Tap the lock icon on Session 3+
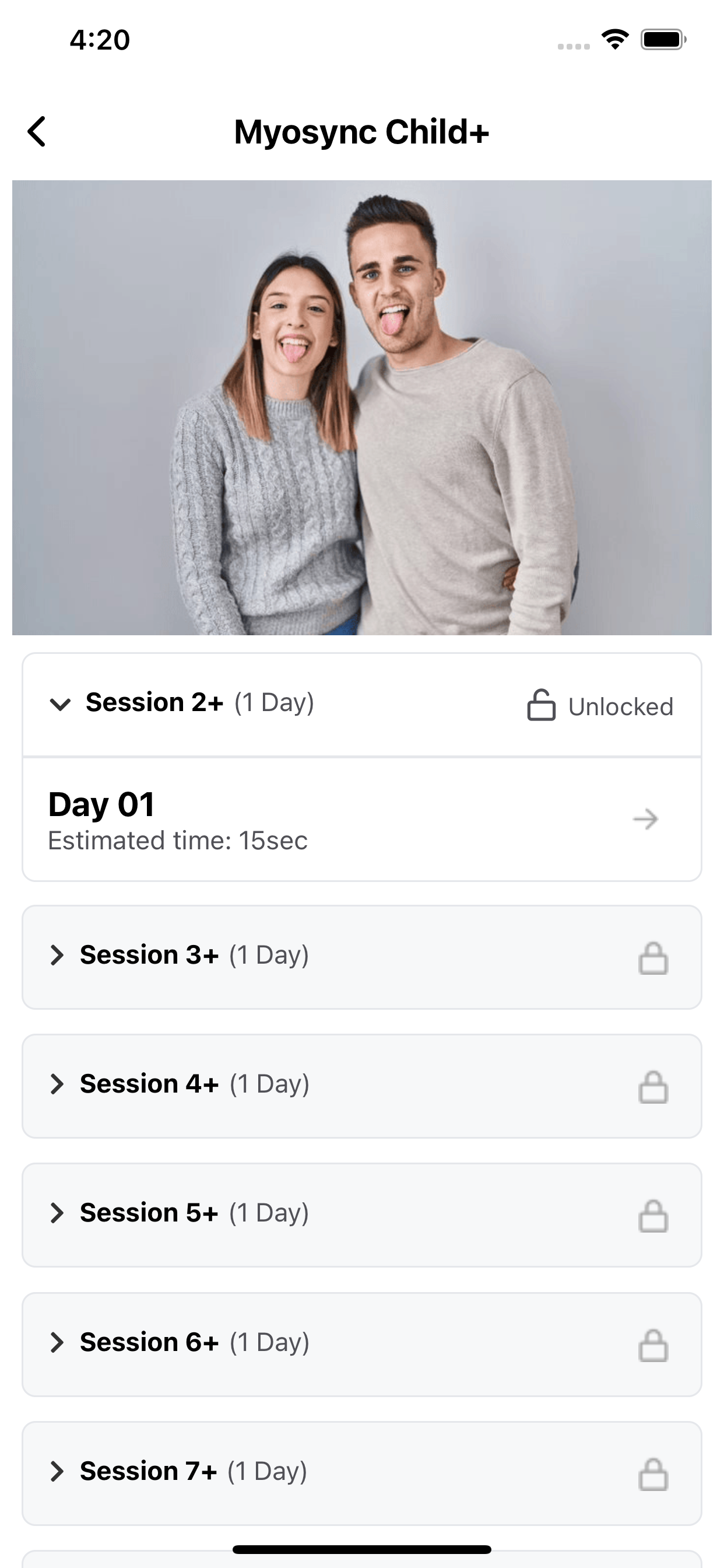The image size is (724, 1568). pos(653,958)
